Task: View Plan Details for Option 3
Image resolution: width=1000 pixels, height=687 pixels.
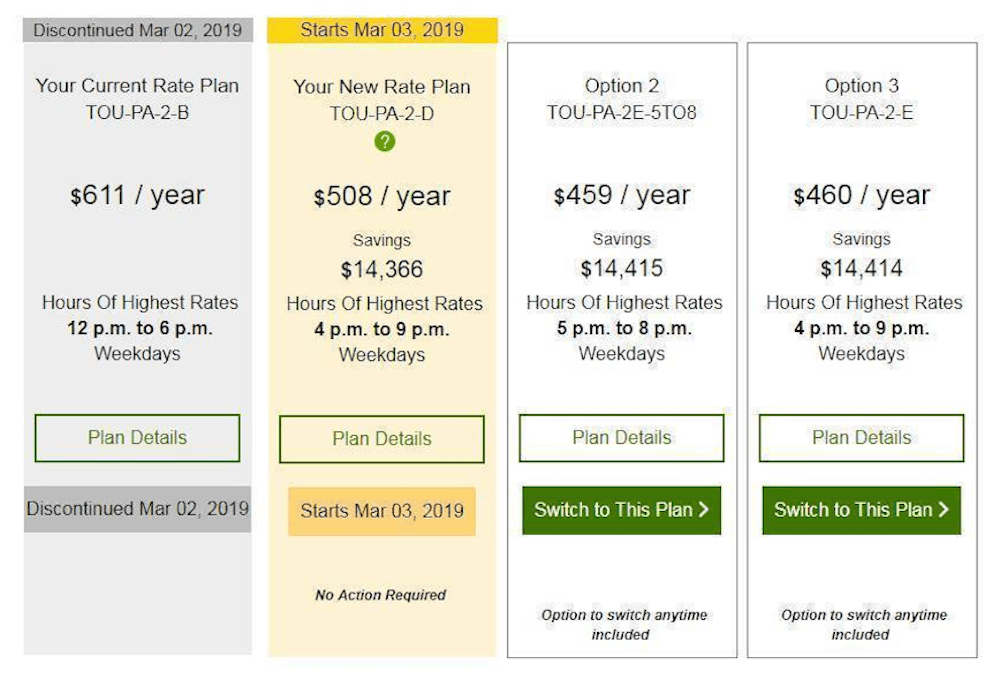Action: [x=862, y=438]
